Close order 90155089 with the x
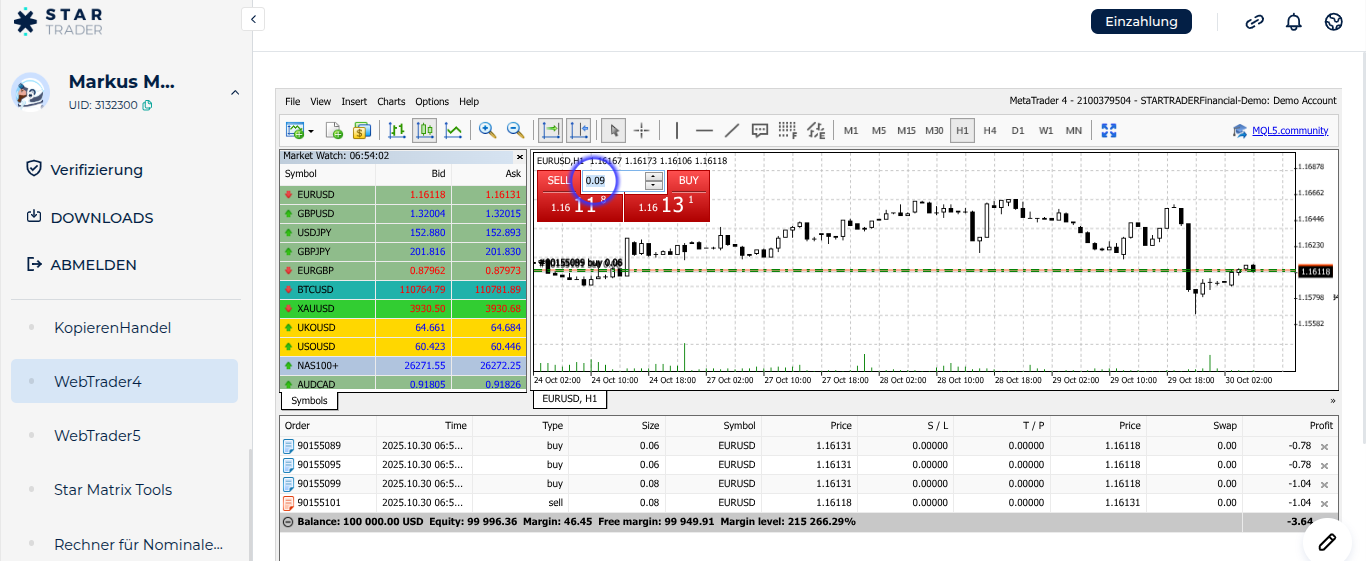This screenshot has width=1366, height=561. point(1325,446)
